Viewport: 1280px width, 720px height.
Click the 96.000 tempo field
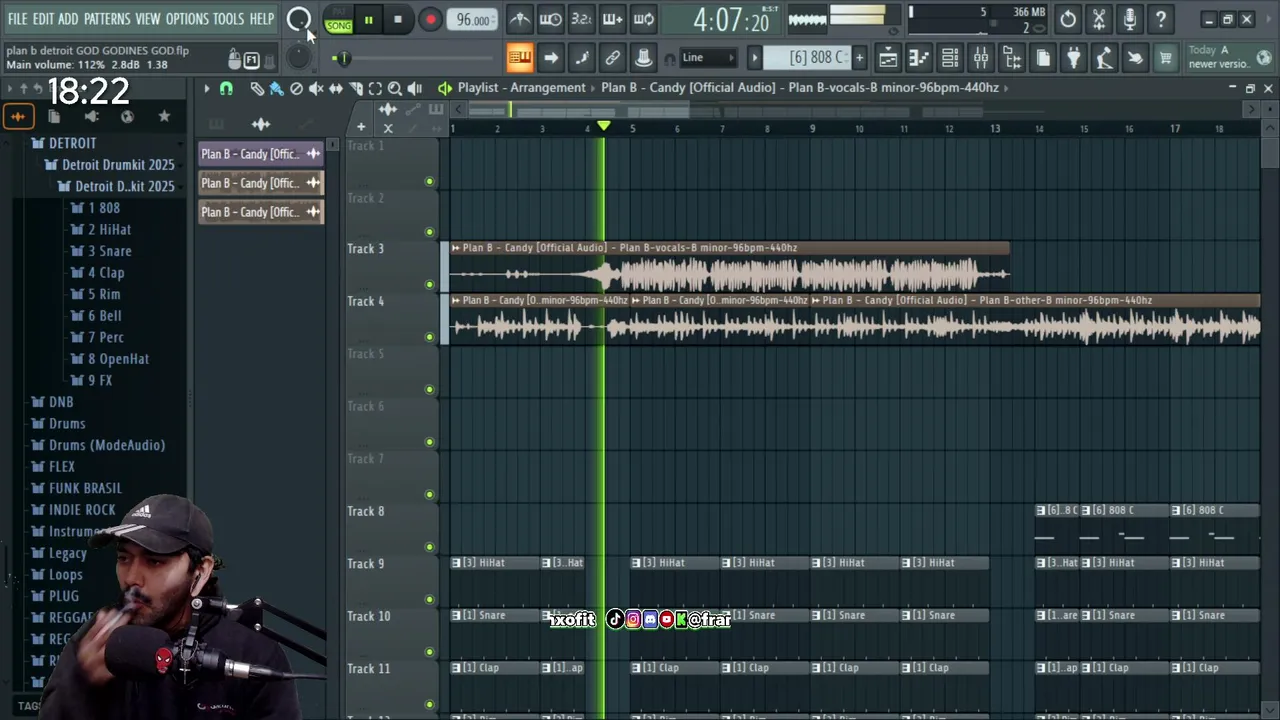[472, 20]
